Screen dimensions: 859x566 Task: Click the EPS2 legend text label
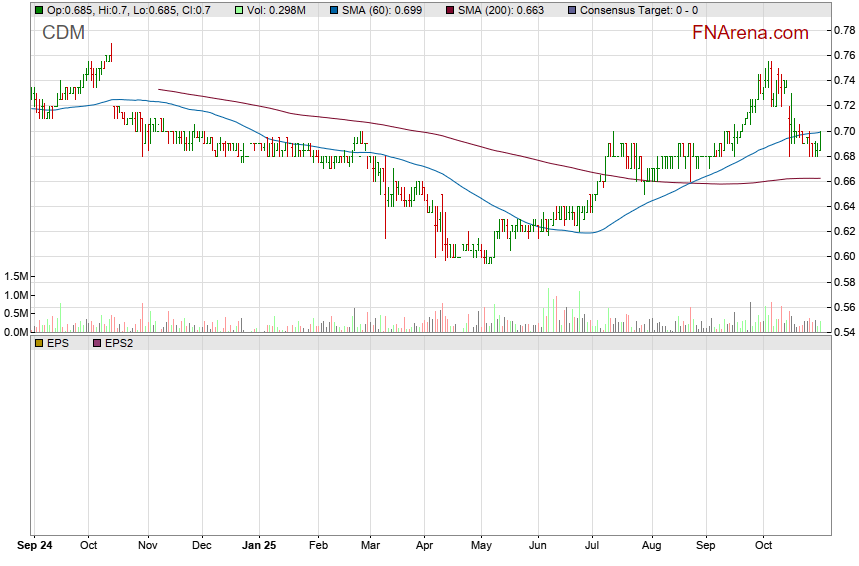pos(121,343)
